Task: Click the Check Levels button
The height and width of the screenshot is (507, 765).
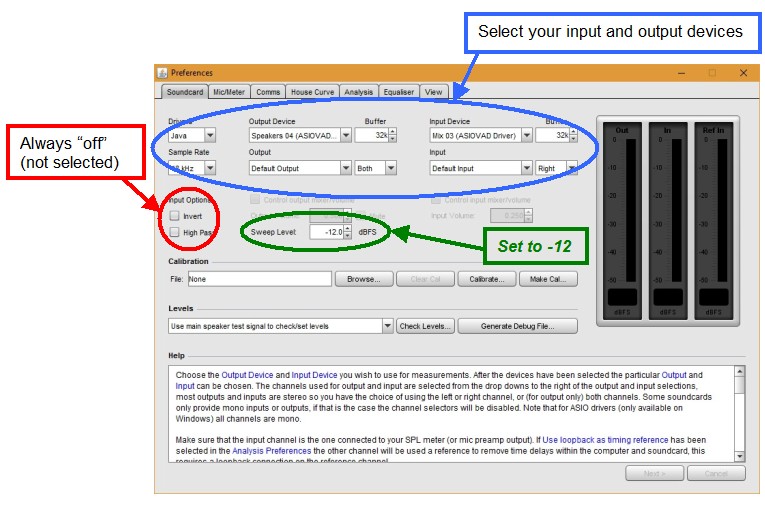Action: click(x=426, y=326)
